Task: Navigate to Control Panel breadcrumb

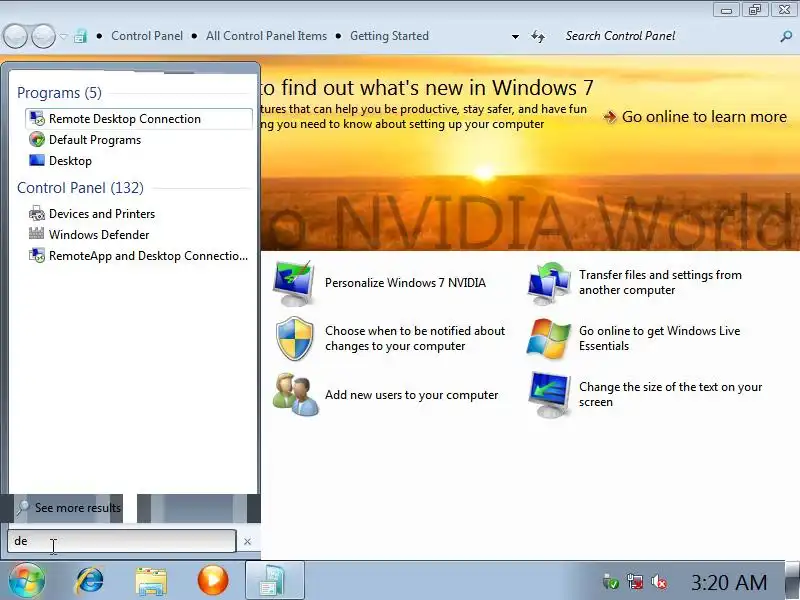Action: tap(147, 36)
